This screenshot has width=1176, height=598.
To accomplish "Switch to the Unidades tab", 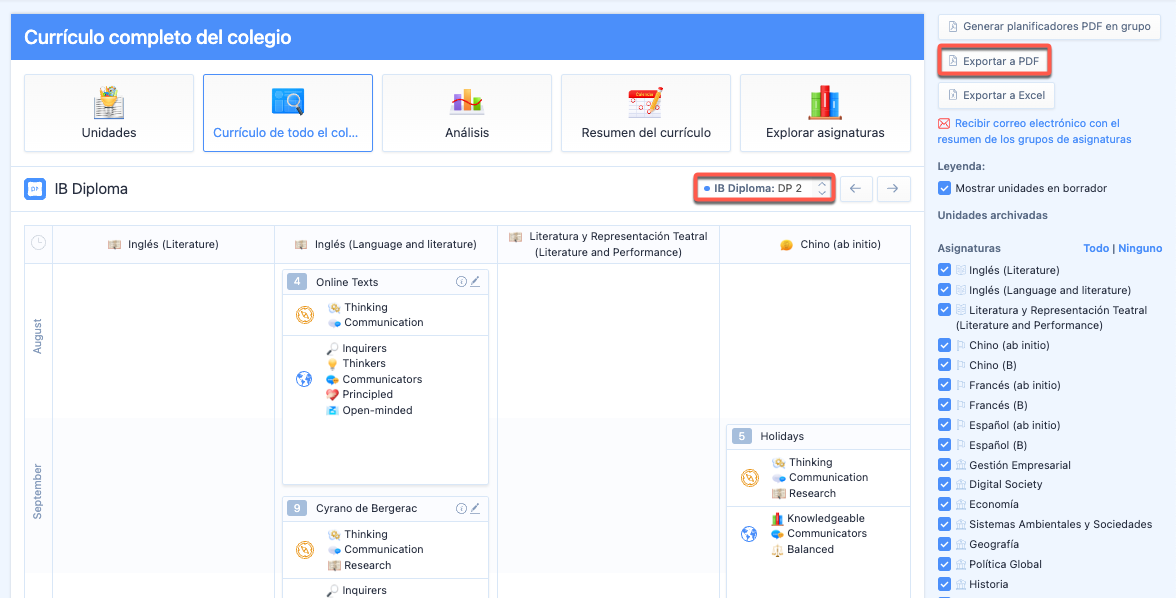I will [x=109, y=113].
